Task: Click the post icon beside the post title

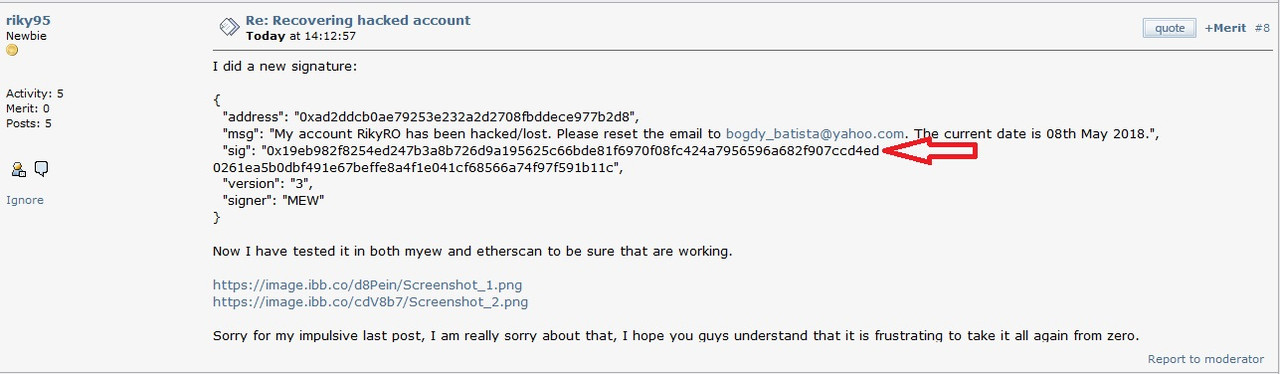Action: [228, 27]
